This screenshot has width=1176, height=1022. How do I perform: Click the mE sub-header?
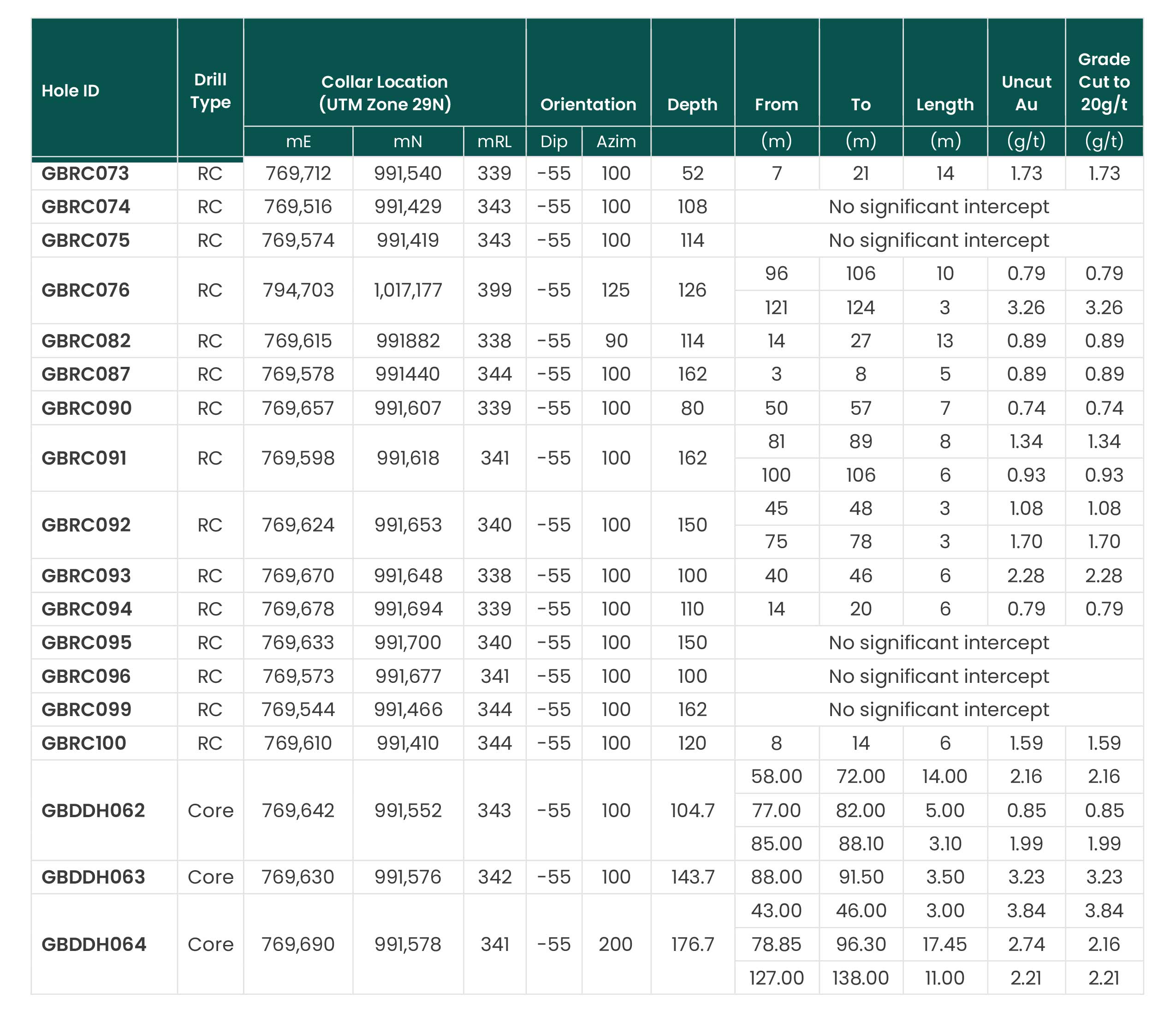[298, 142]
